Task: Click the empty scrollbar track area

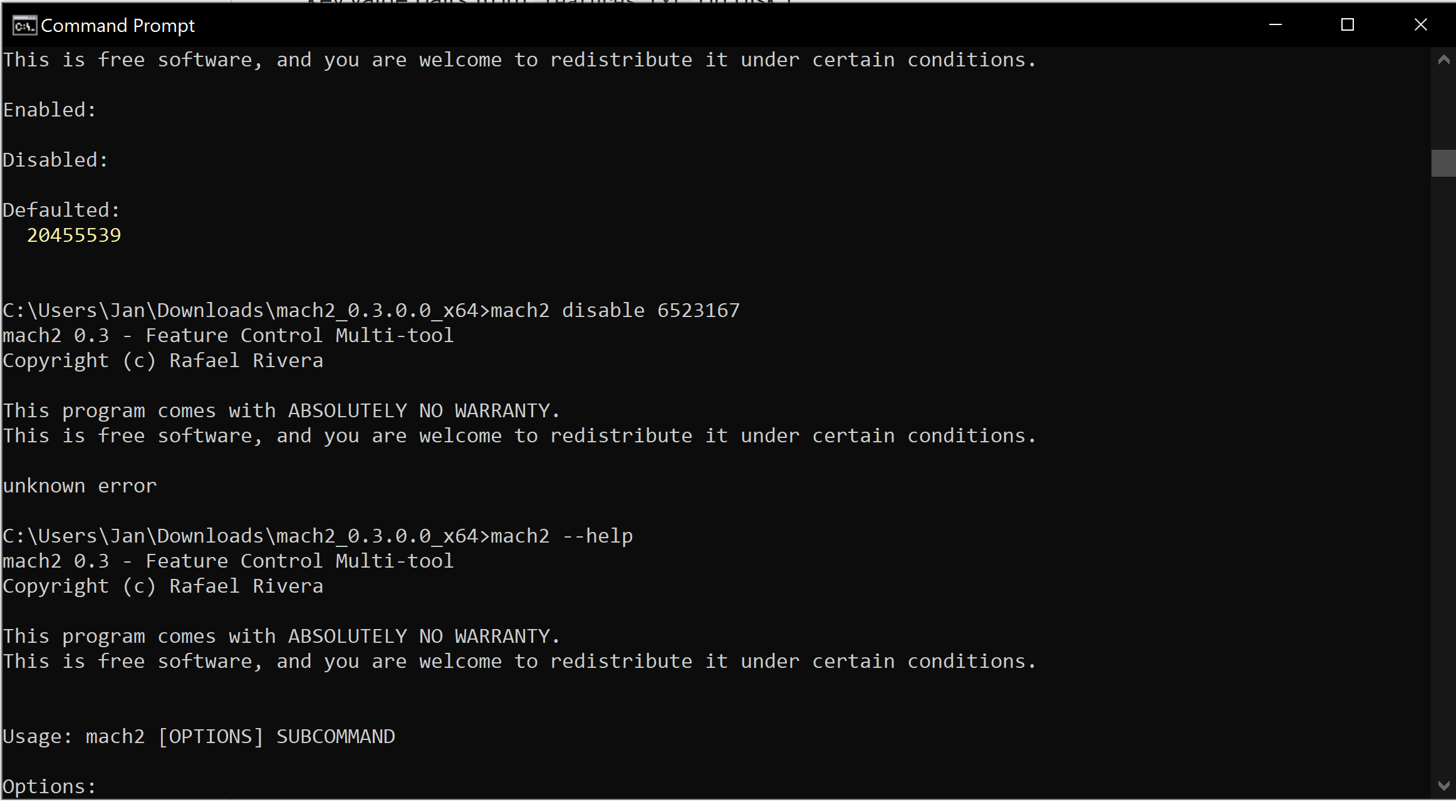Action: [x=1444, y=439]
